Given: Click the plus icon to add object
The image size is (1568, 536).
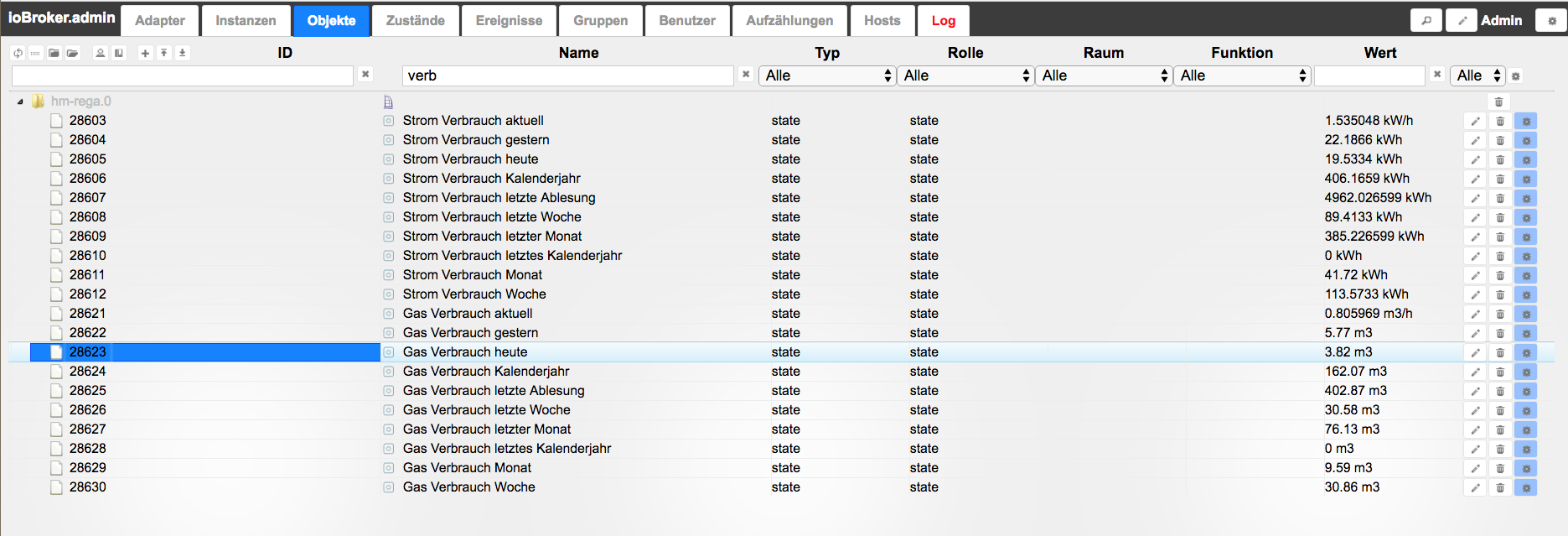Looking at the screenshot, I should [x=145, y=53].
